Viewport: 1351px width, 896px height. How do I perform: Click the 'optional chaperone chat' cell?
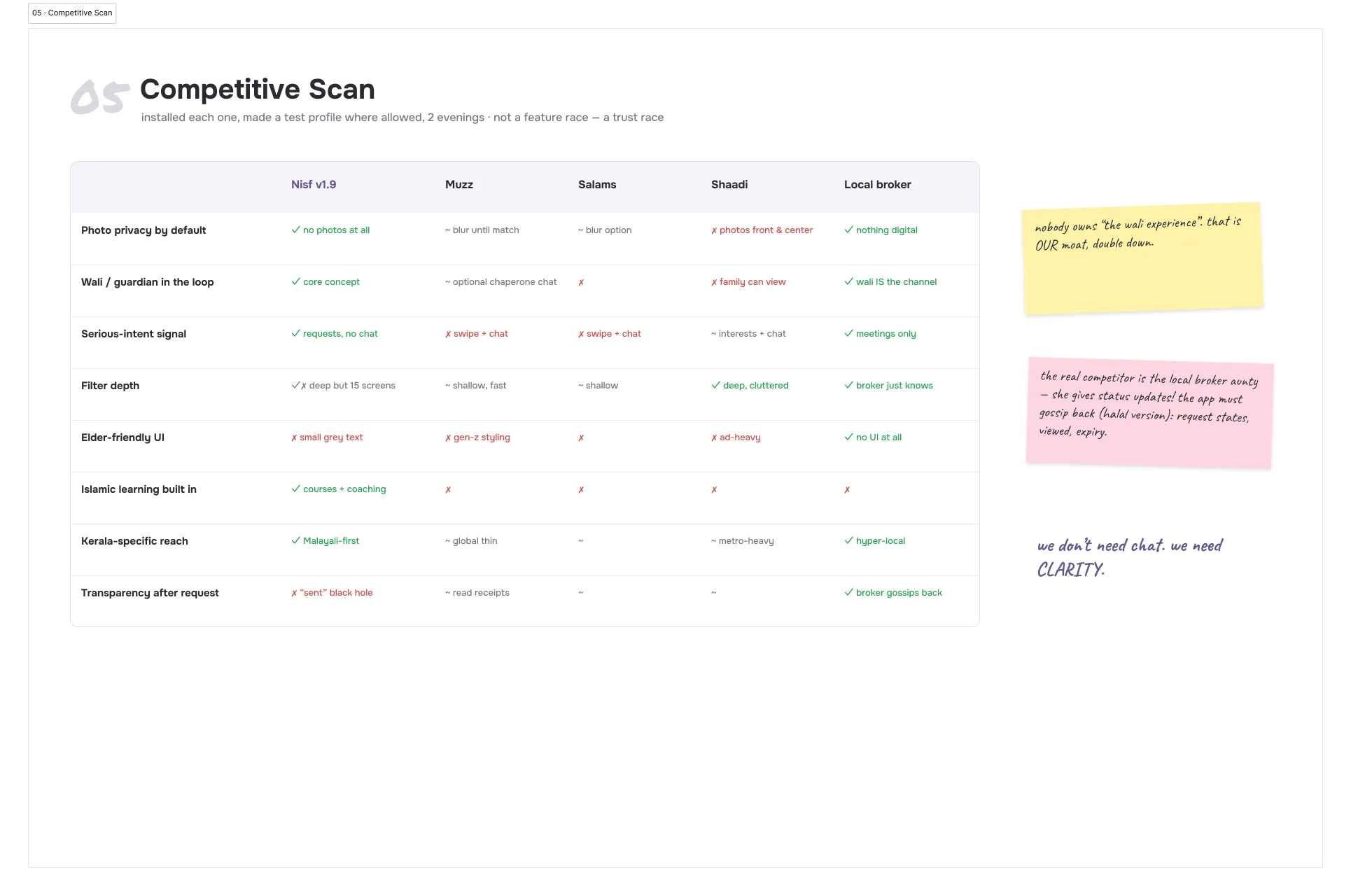pyautogui.click(x=501, y=282)
